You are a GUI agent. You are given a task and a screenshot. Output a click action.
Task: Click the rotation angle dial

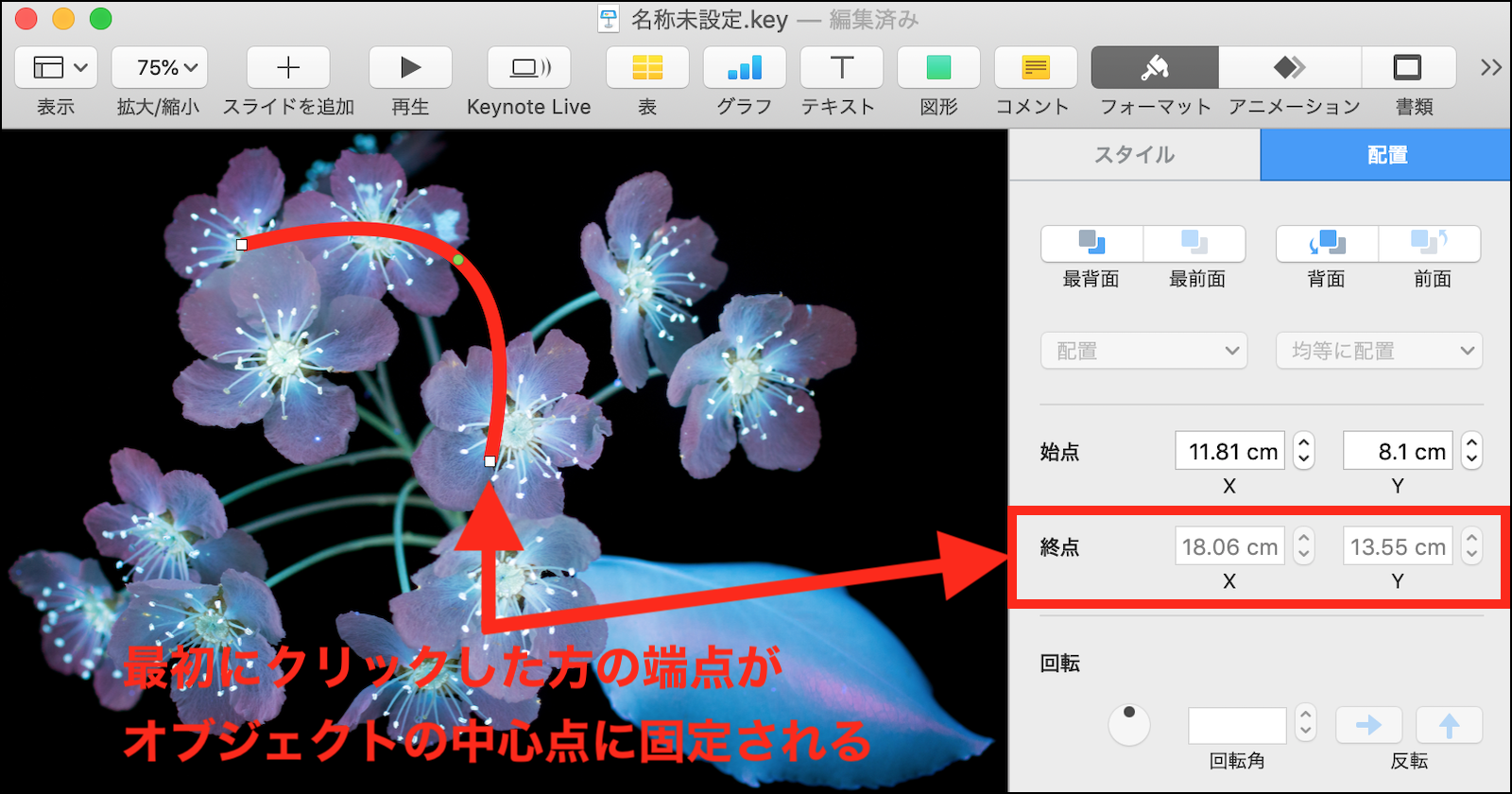click(1129, 725)
